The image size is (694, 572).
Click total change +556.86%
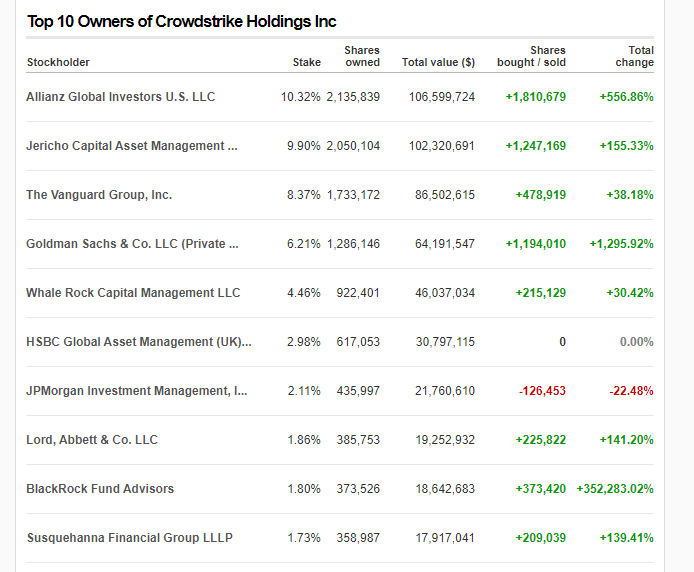(626, 97)
